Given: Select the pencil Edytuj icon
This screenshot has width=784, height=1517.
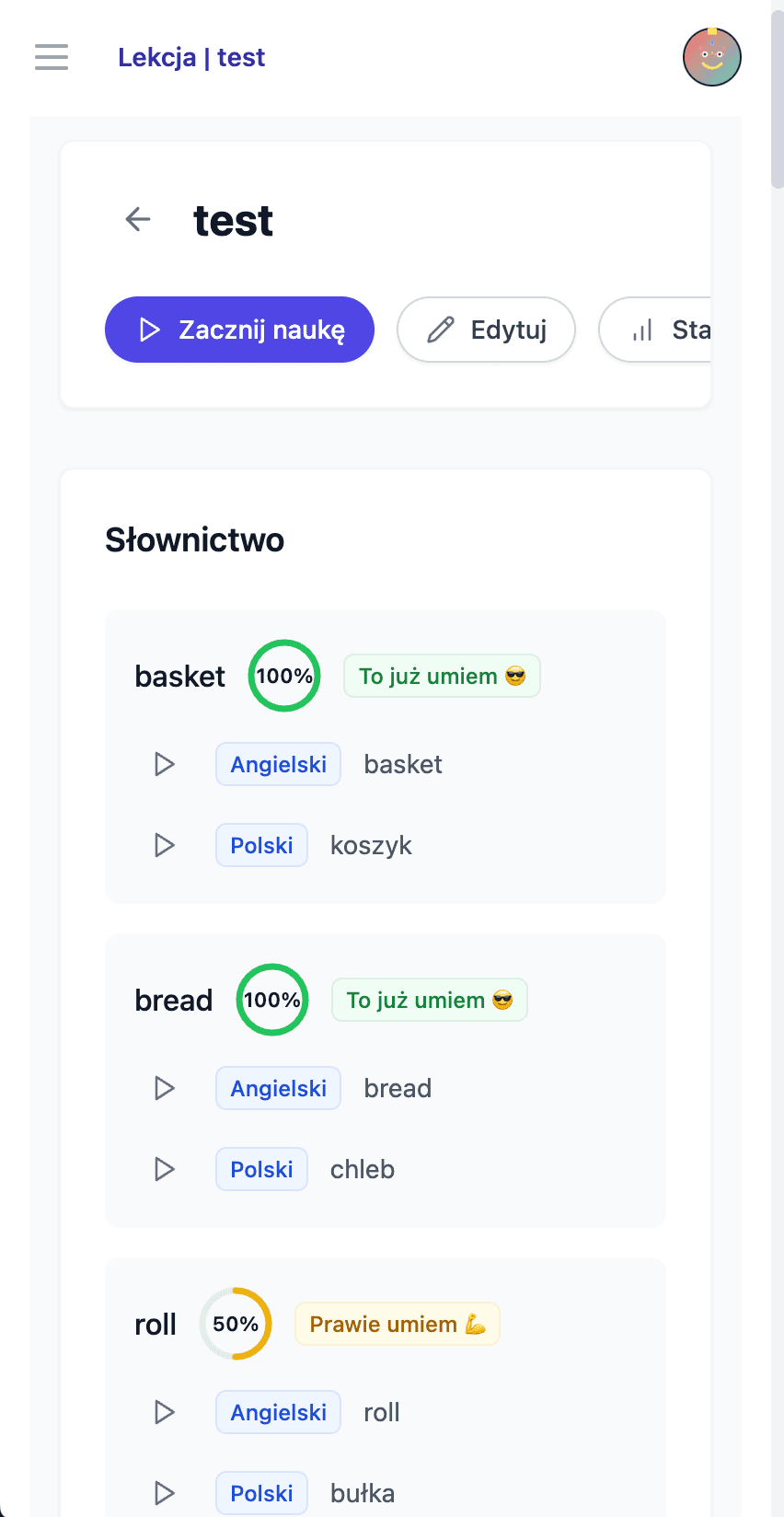Looking at the screenshot, I should [x=443, y=329].
